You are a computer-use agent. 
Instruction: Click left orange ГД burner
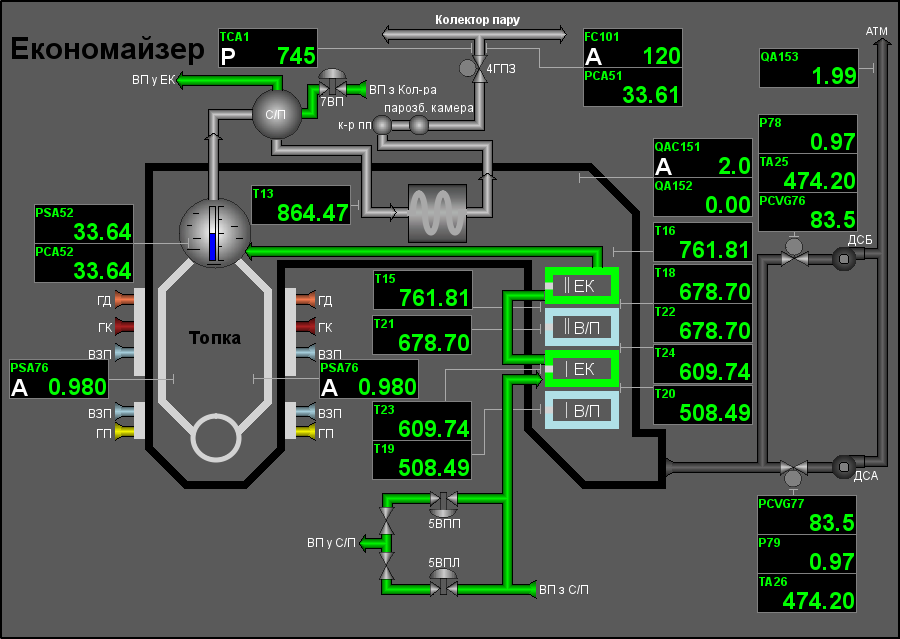click(x=125, y=299)
